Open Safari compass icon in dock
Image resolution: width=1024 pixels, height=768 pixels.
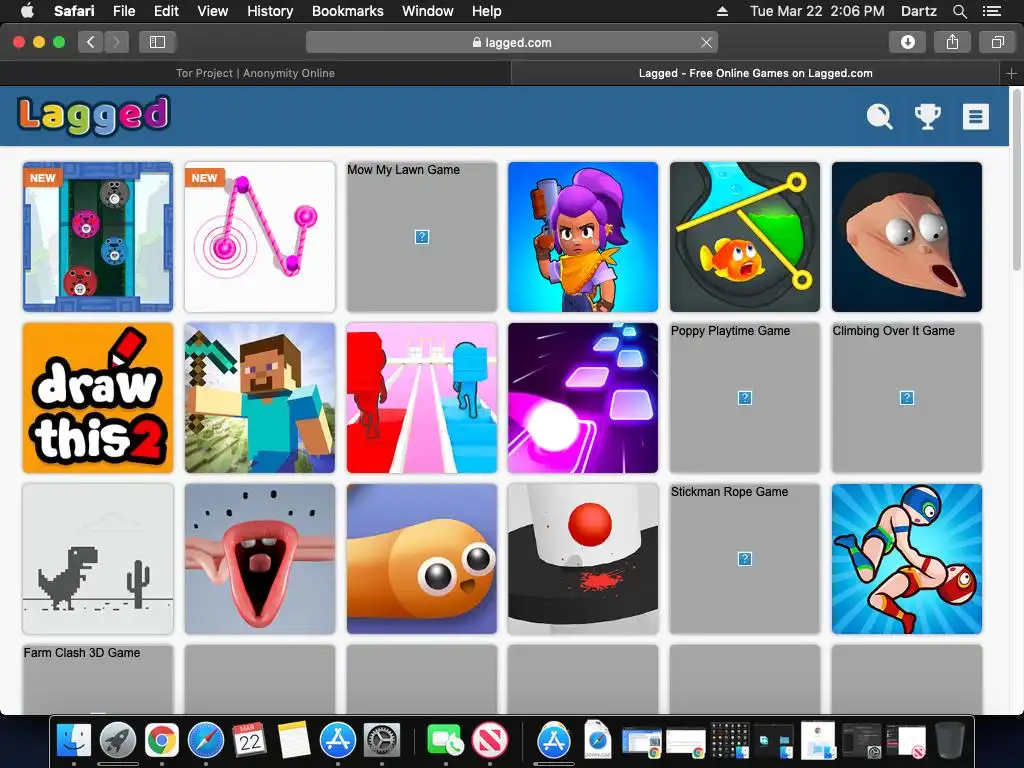pos(206,741)
